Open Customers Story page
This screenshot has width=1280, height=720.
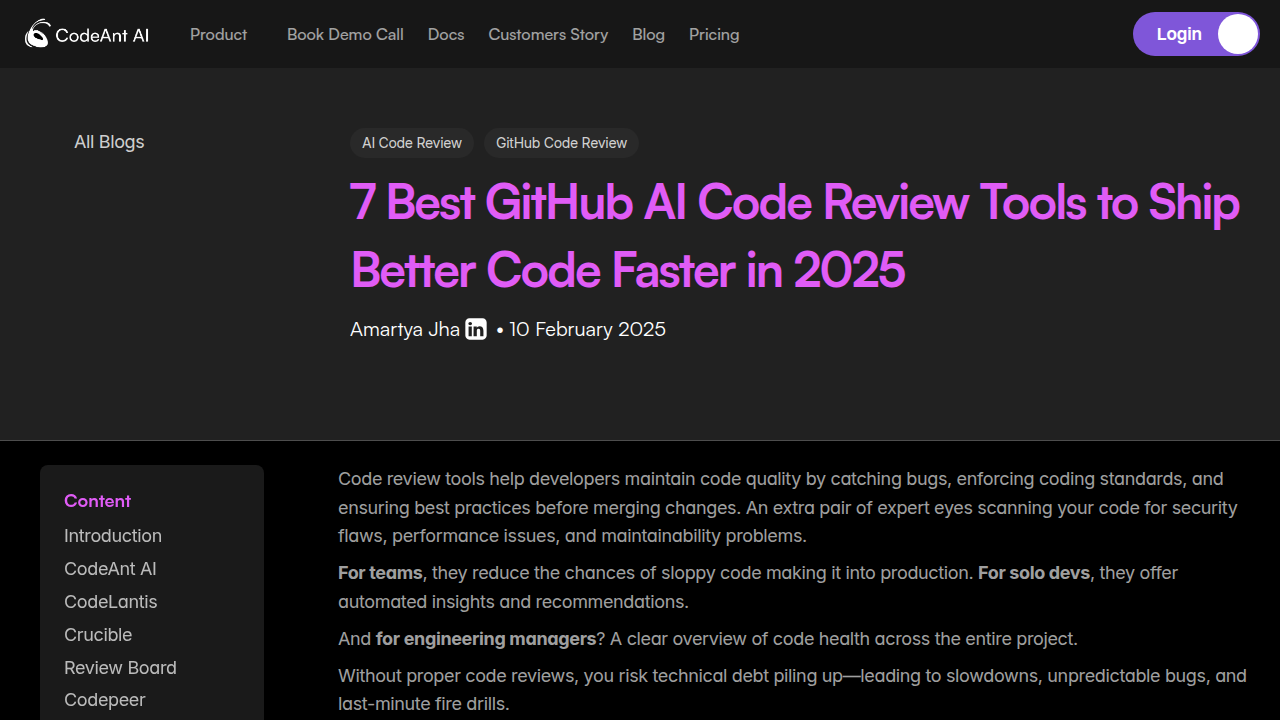548,34
